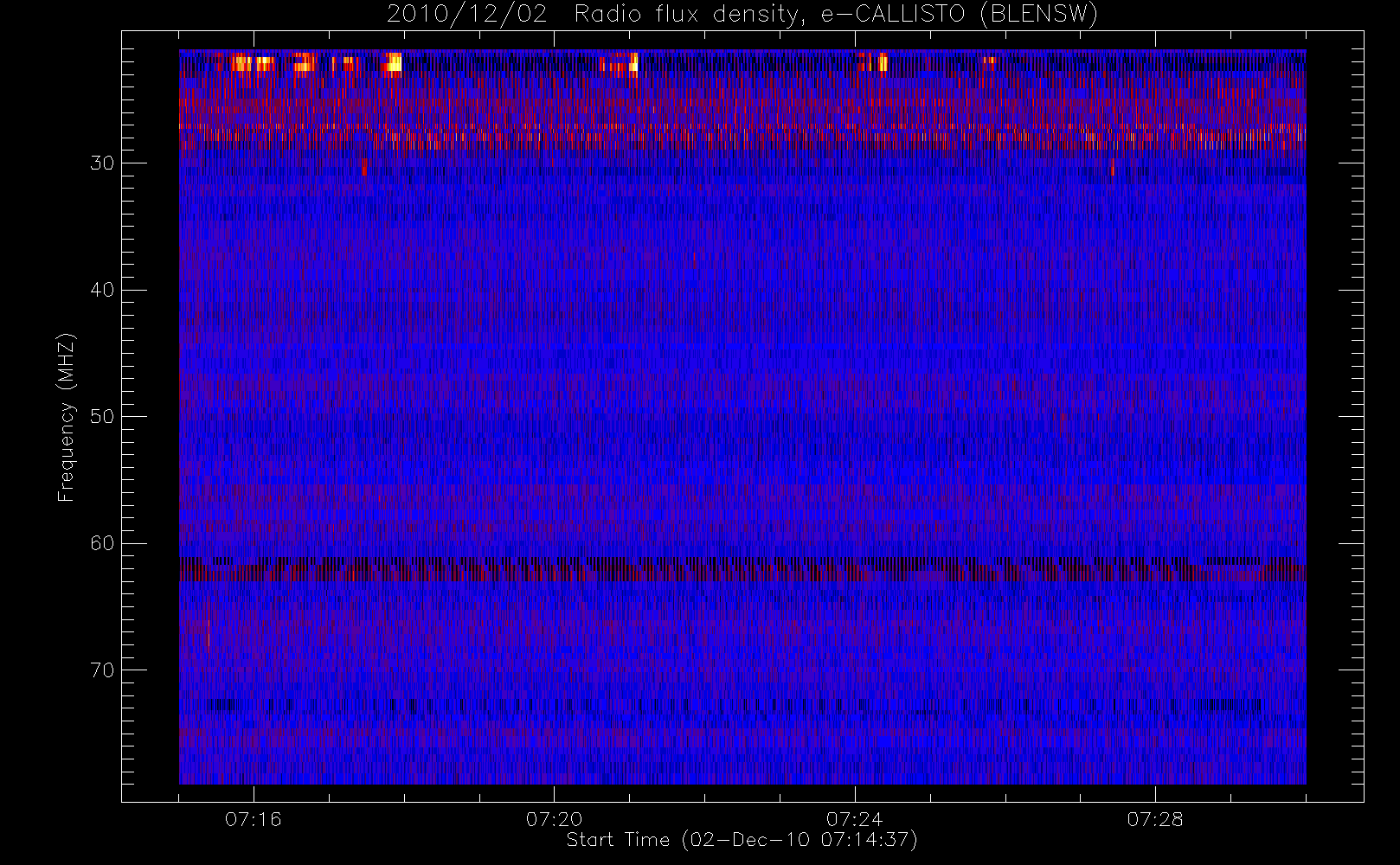Image resolution: width=1400 pixels, height=865 pixels.
Task: Click the 07:28 time tick label
Action: coord(1155,819)
